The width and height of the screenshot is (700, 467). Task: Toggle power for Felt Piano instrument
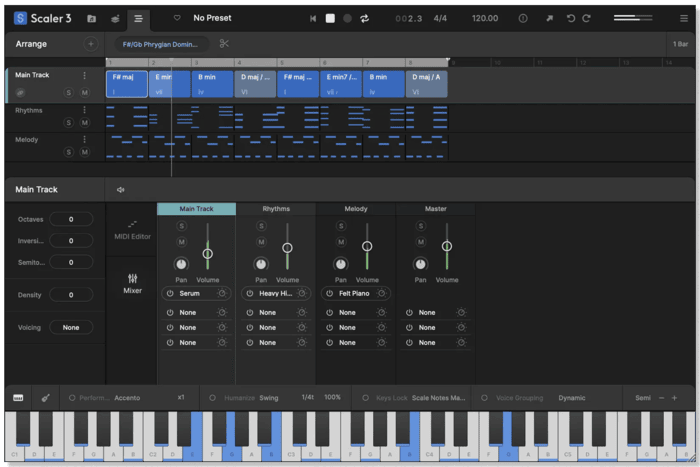(x=329, y=294)
